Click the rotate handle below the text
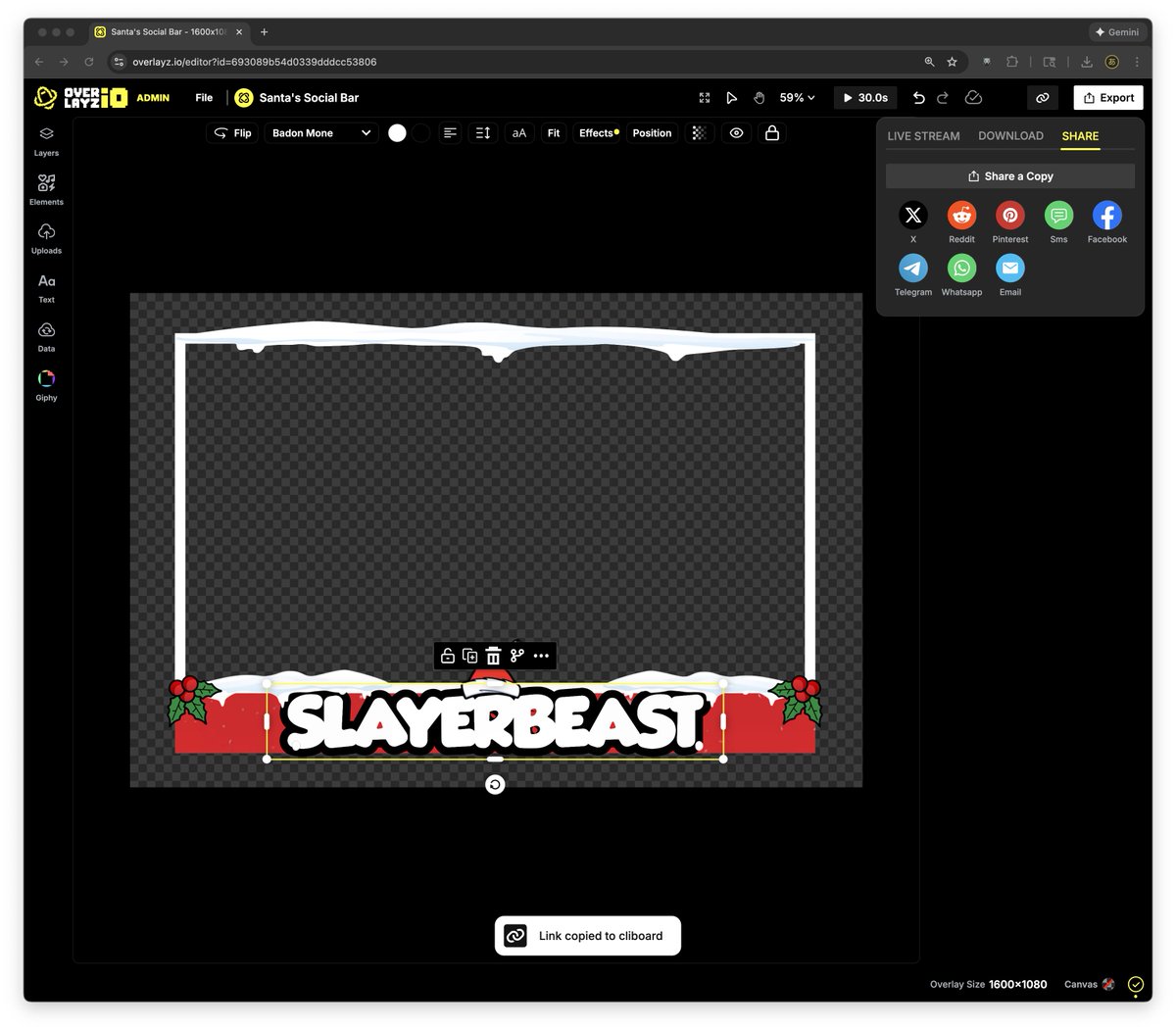This screenshot has width=1176, height=1031. click(x=495, y=784)
